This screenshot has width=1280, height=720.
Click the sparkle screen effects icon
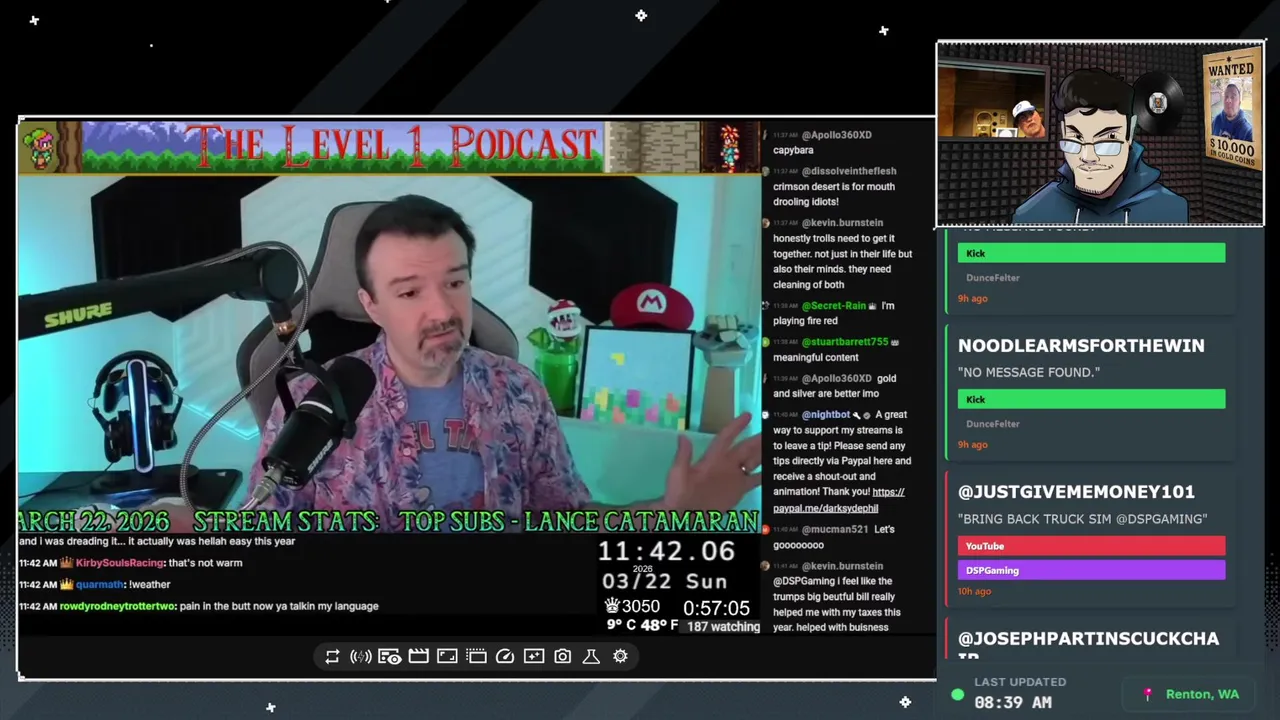pos(534,656)
